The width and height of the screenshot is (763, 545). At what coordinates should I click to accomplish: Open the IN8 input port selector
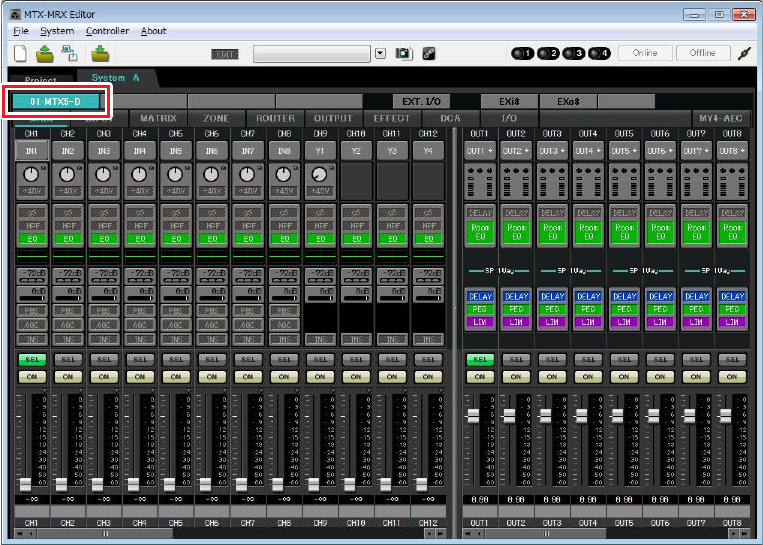[x=284, y=151]
